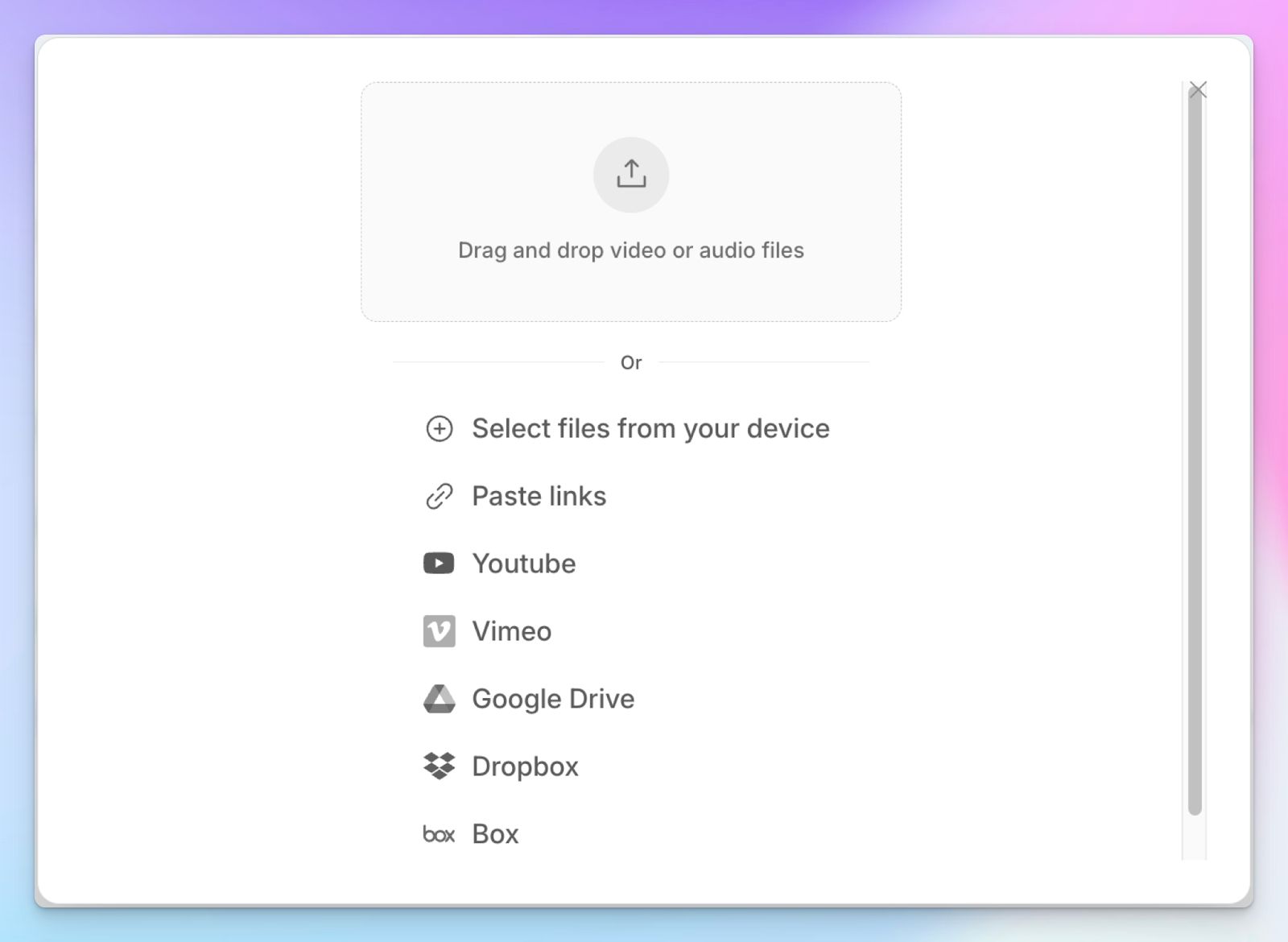Import files from Dropbox

(525, 766)
